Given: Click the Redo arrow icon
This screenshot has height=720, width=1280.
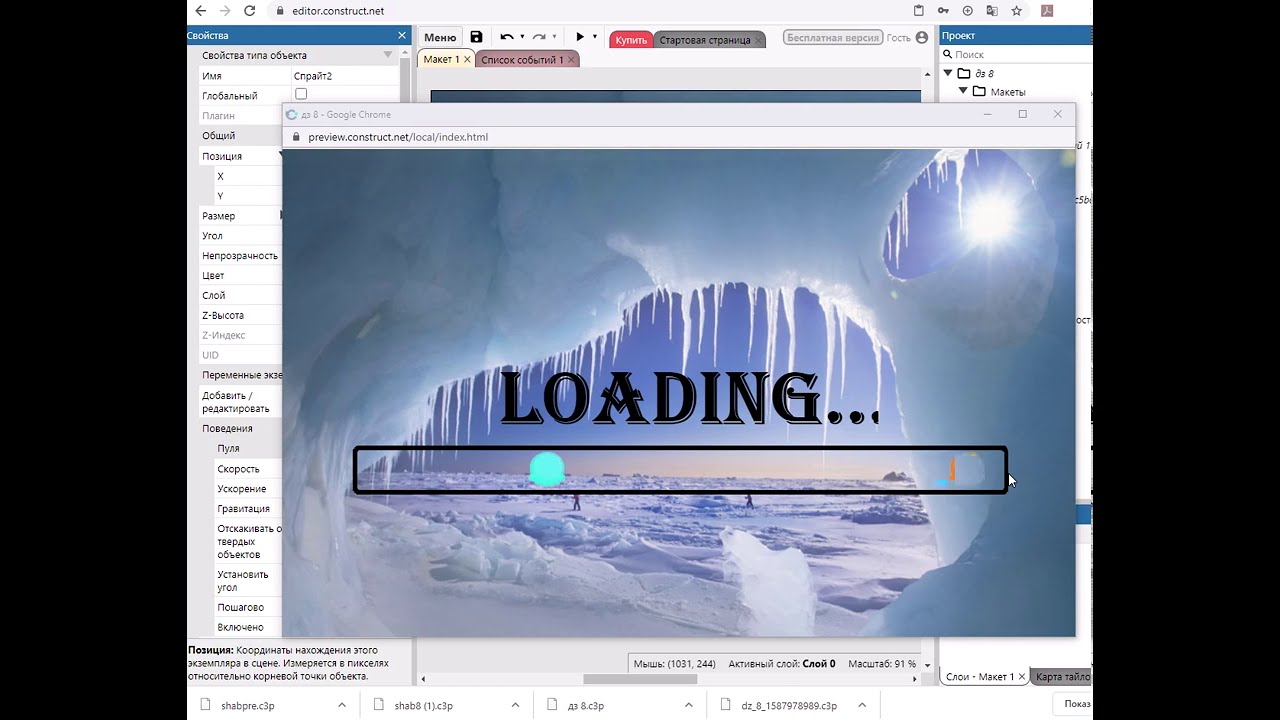Looking at the screenshot, I should 539,37.
